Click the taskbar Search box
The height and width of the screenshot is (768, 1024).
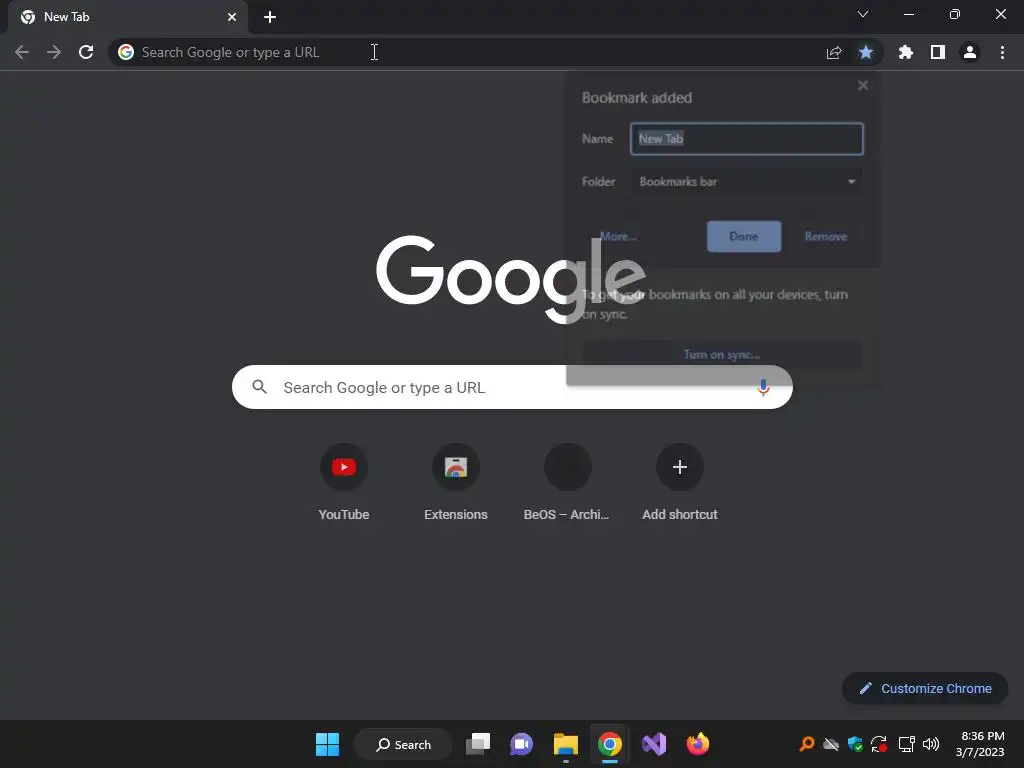[403, 744]
